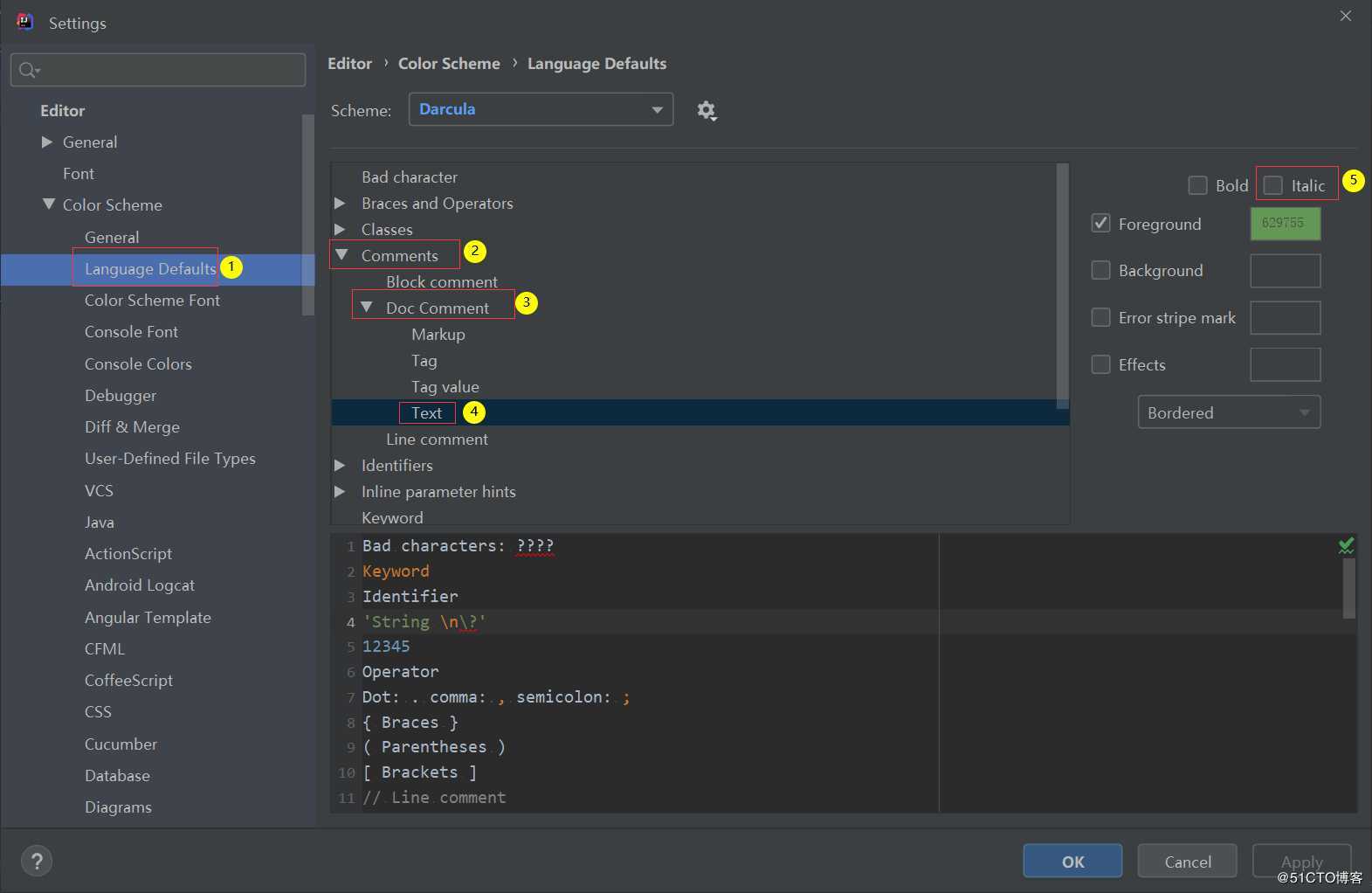Enable the Effects checkbox
This screenshot has height=893, width=1372.
click(1101, 364)
